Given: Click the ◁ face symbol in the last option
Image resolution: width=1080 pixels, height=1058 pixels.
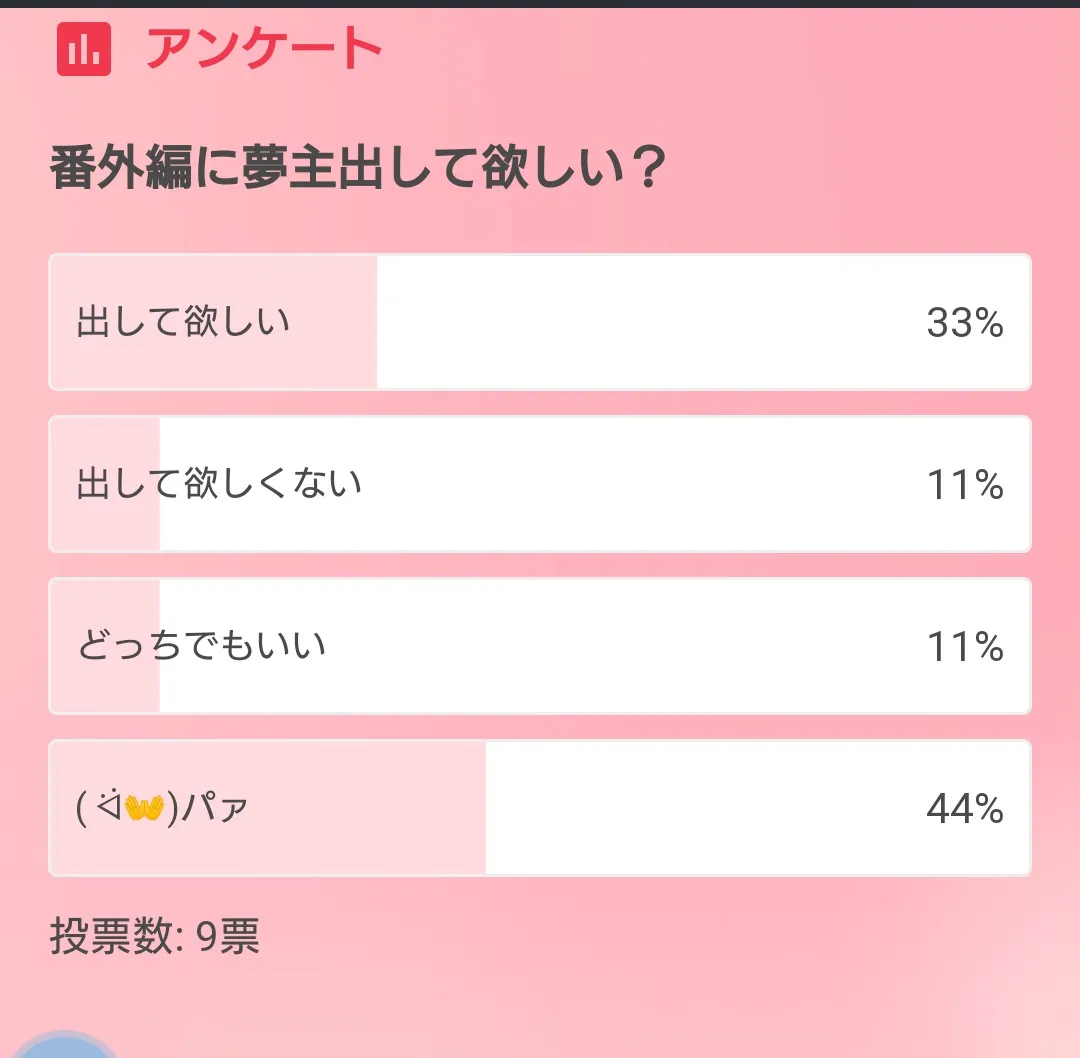Looking at the screenshot, I should coord(109,805).
